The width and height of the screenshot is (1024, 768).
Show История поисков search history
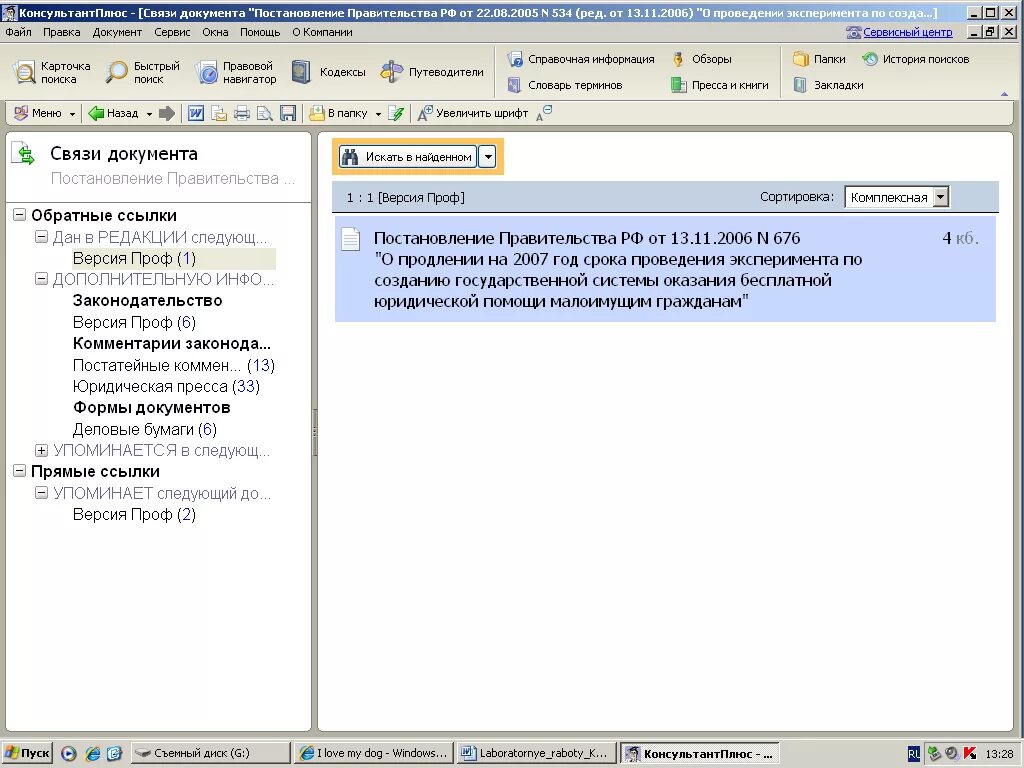click(x=915, y=59)
